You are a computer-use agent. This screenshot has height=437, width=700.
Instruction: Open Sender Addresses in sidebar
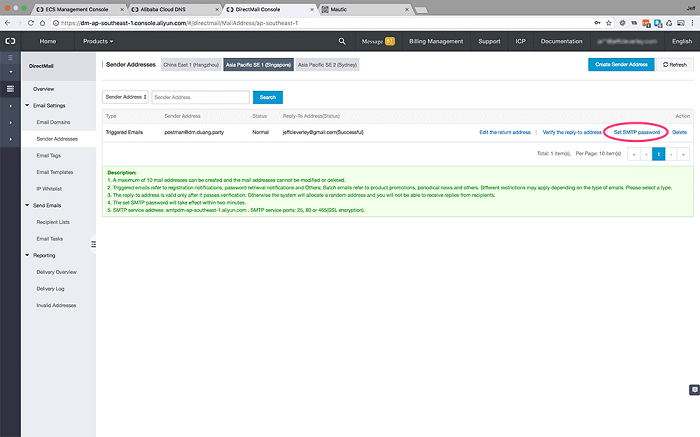57,139
